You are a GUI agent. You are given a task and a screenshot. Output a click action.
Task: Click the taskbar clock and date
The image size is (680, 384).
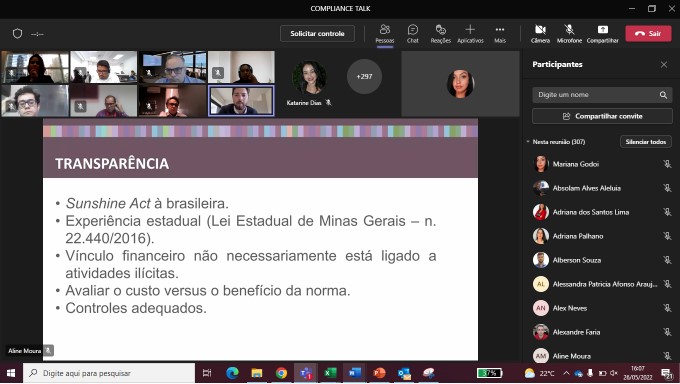(x=638, y=373)
